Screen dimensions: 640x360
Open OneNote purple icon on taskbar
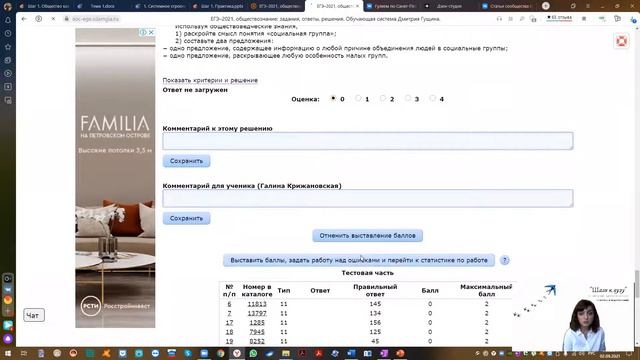click(384, 353)
